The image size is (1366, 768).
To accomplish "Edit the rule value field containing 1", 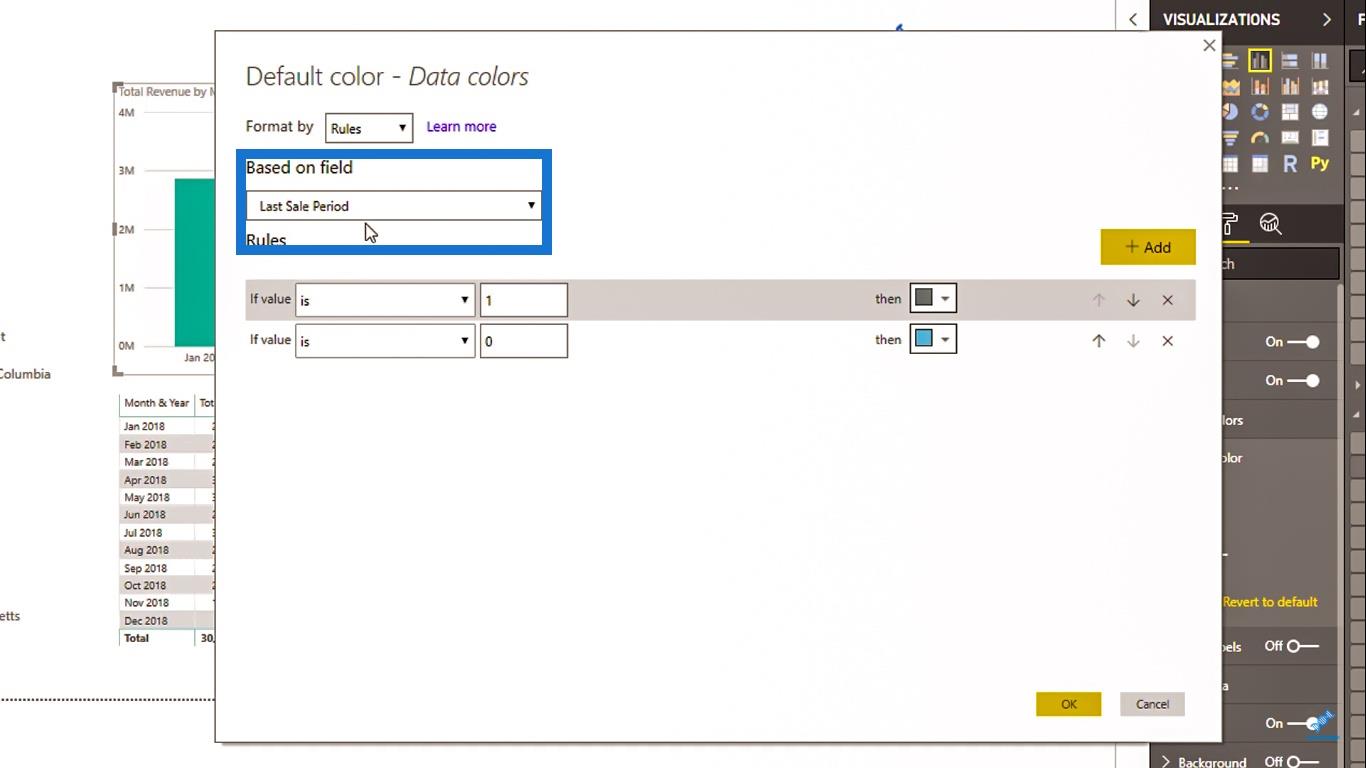I will coord(524,300).
